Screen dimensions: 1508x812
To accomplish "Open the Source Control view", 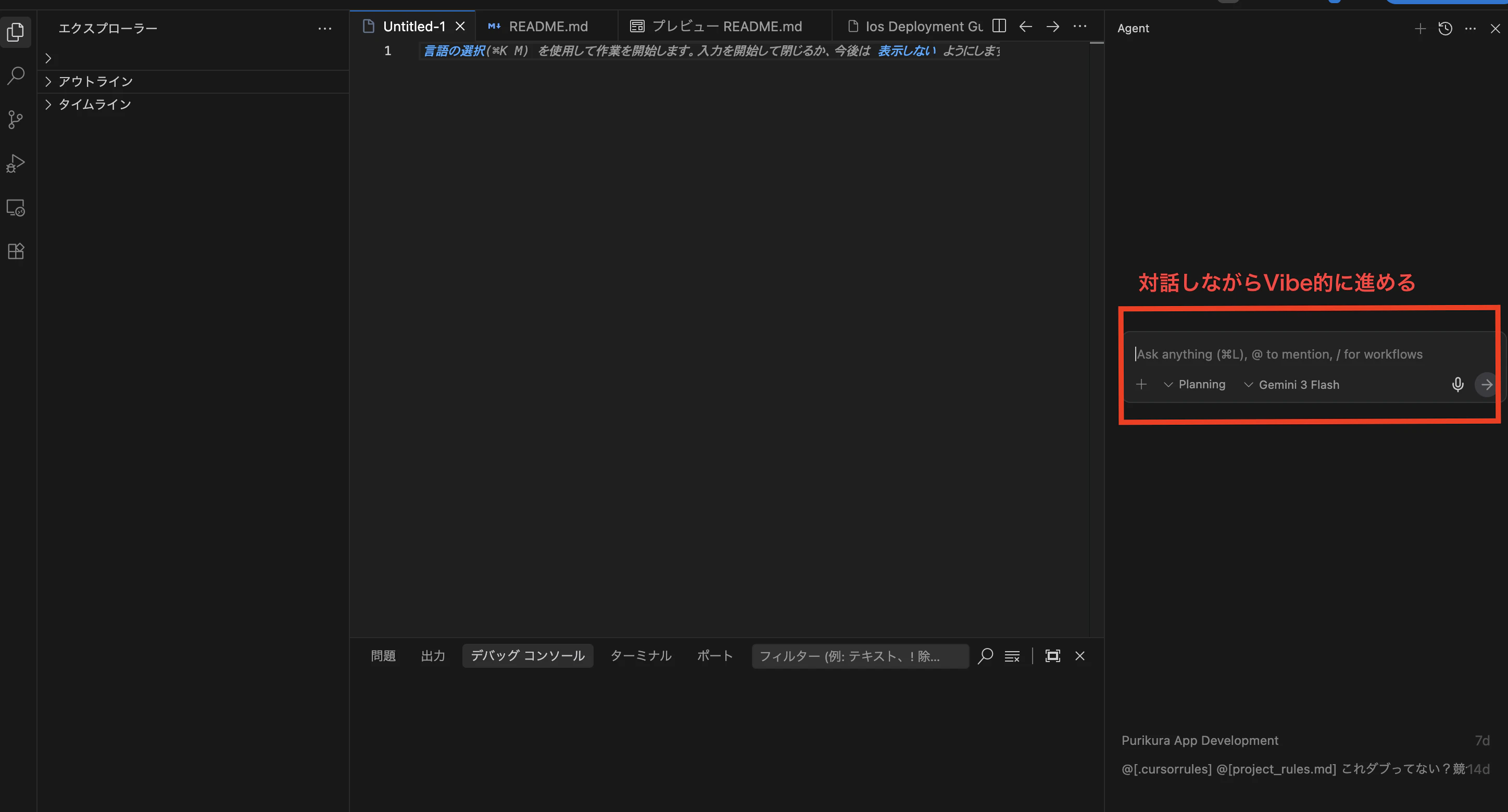I will pos(16,119).
